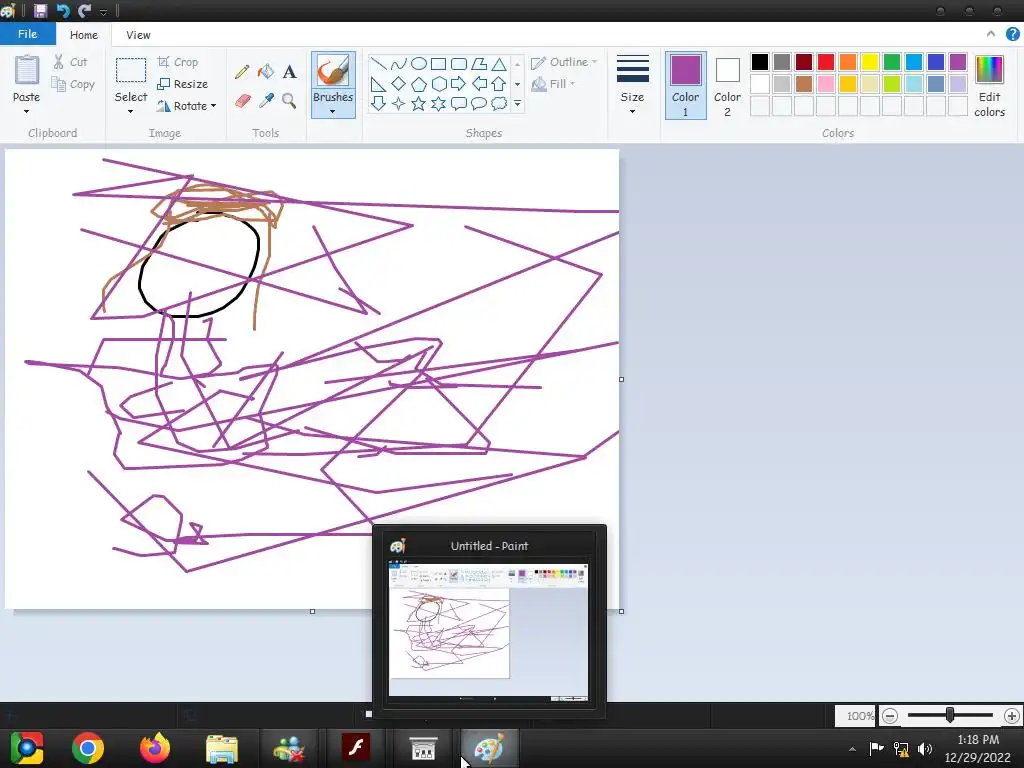This screenshot has height=768, width=1024.
Task: Open the shape Fill dropdown
Action: tap(552, 84)
